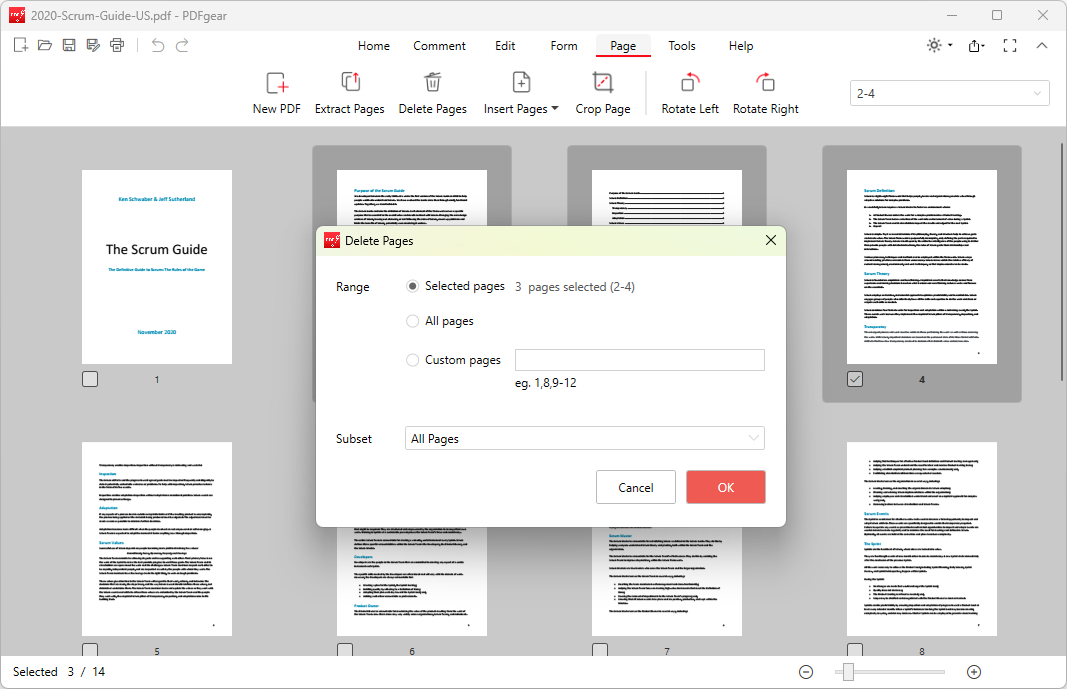
Task: Click the Undo arrow icon
Action: (156, 45)
